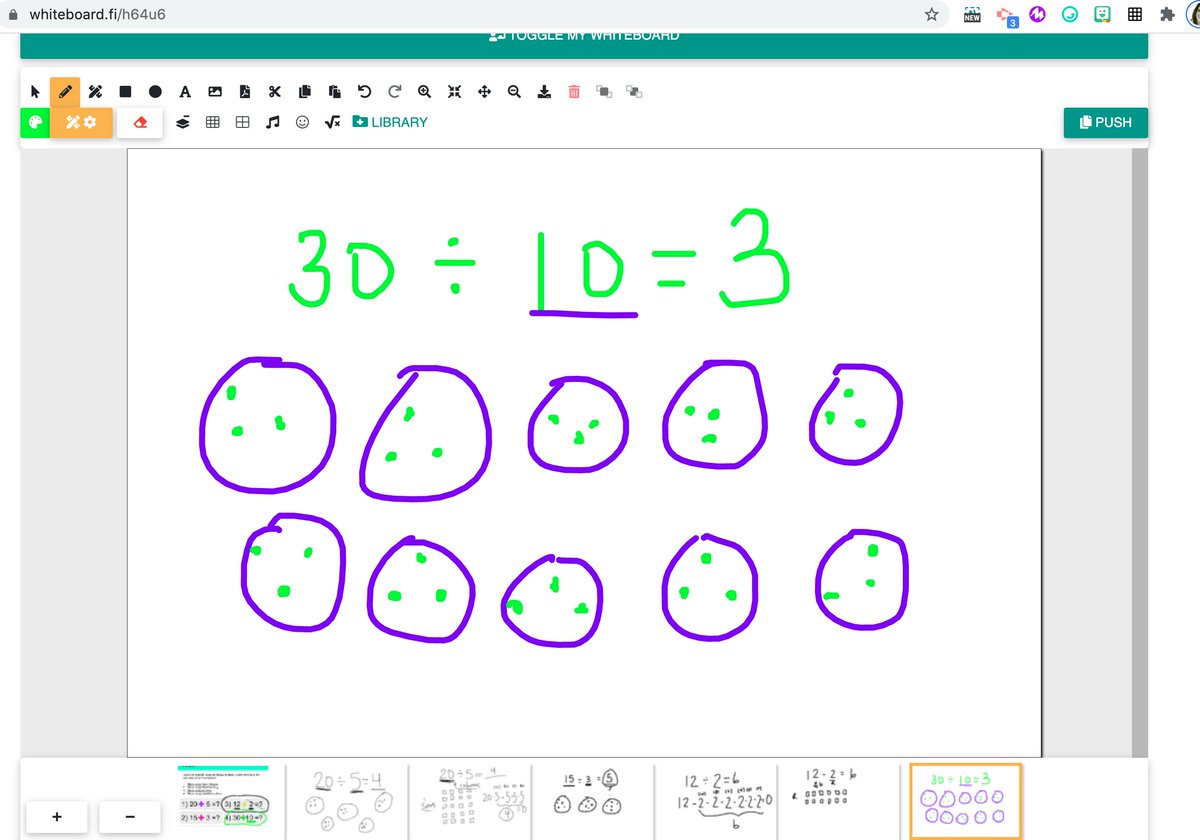Undo the last stroke

[365, 91]
